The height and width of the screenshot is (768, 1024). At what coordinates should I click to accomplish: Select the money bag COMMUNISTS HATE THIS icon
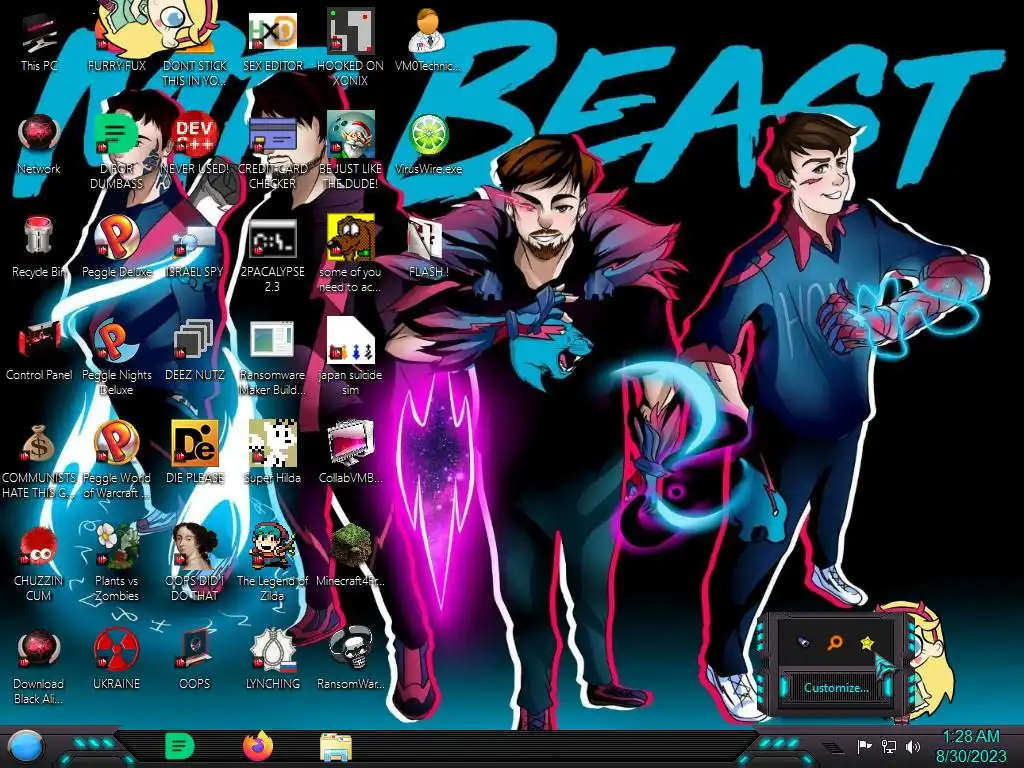39,444
